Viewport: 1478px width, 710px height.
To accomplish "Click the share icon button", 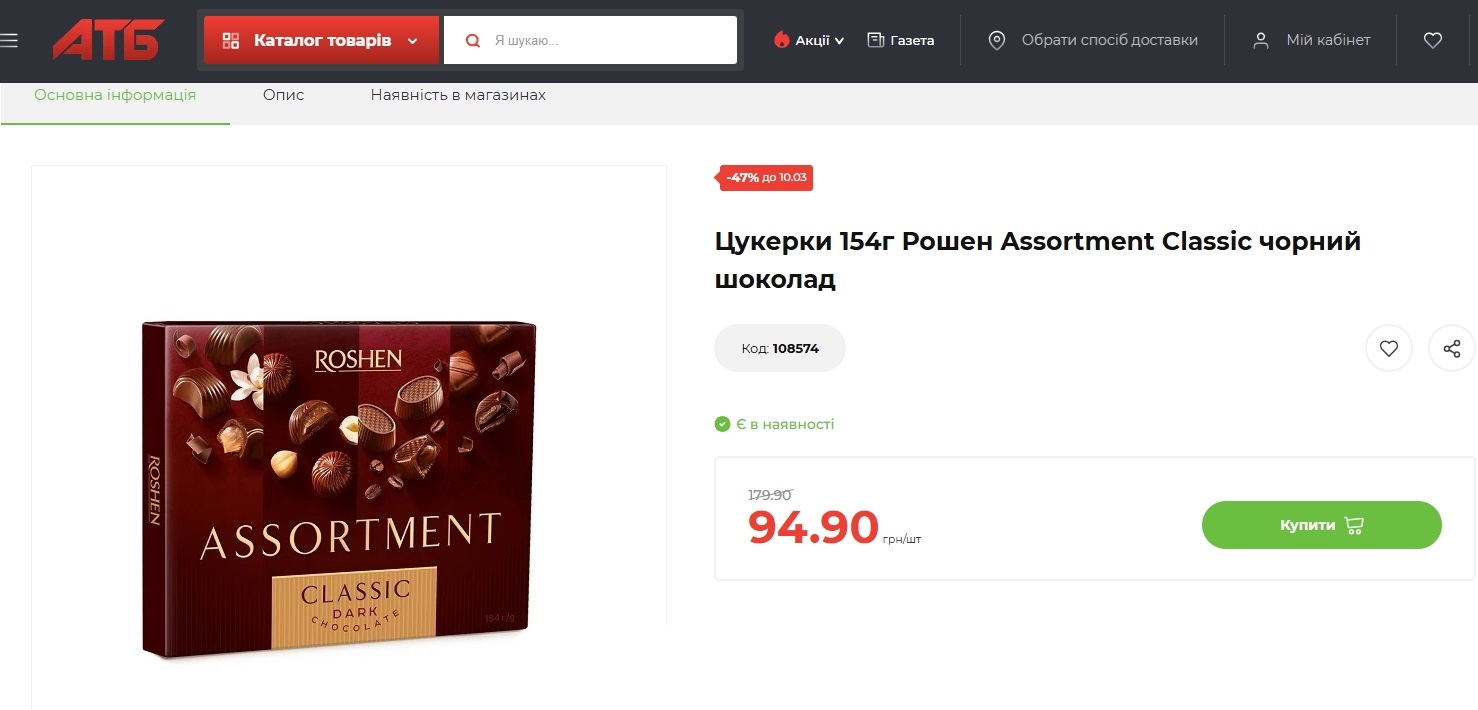I will 1452,349.
